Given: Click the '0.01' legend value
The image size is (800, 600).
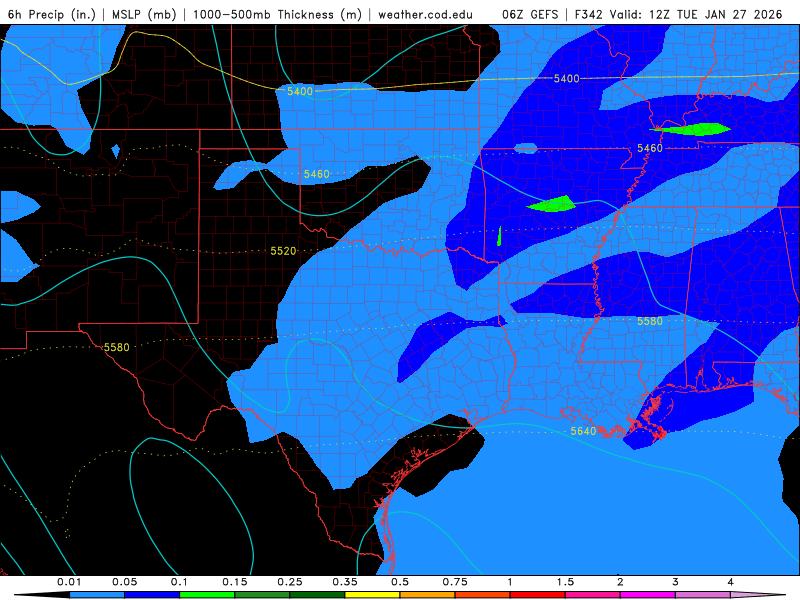Looking at the screenshot, I should click(x=69, y=582).
